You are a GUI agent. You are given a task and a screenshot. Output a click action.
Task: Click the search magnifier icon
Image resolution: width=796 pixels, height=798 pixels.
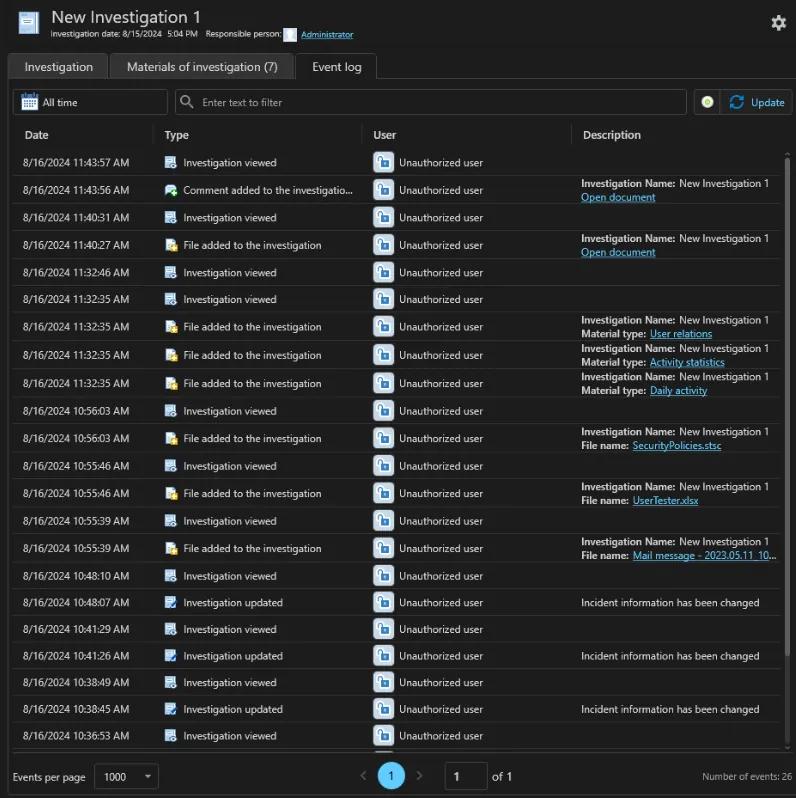point(187,102)
